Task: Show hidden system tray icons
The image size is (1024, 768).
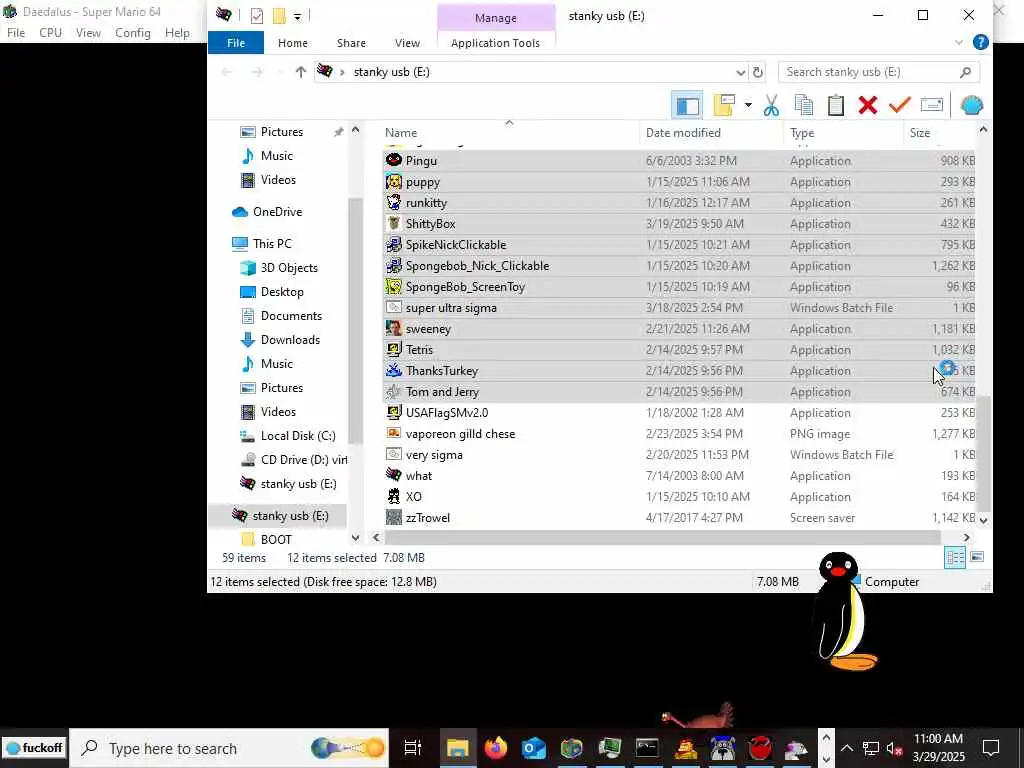Action: (x=846, y=748)
